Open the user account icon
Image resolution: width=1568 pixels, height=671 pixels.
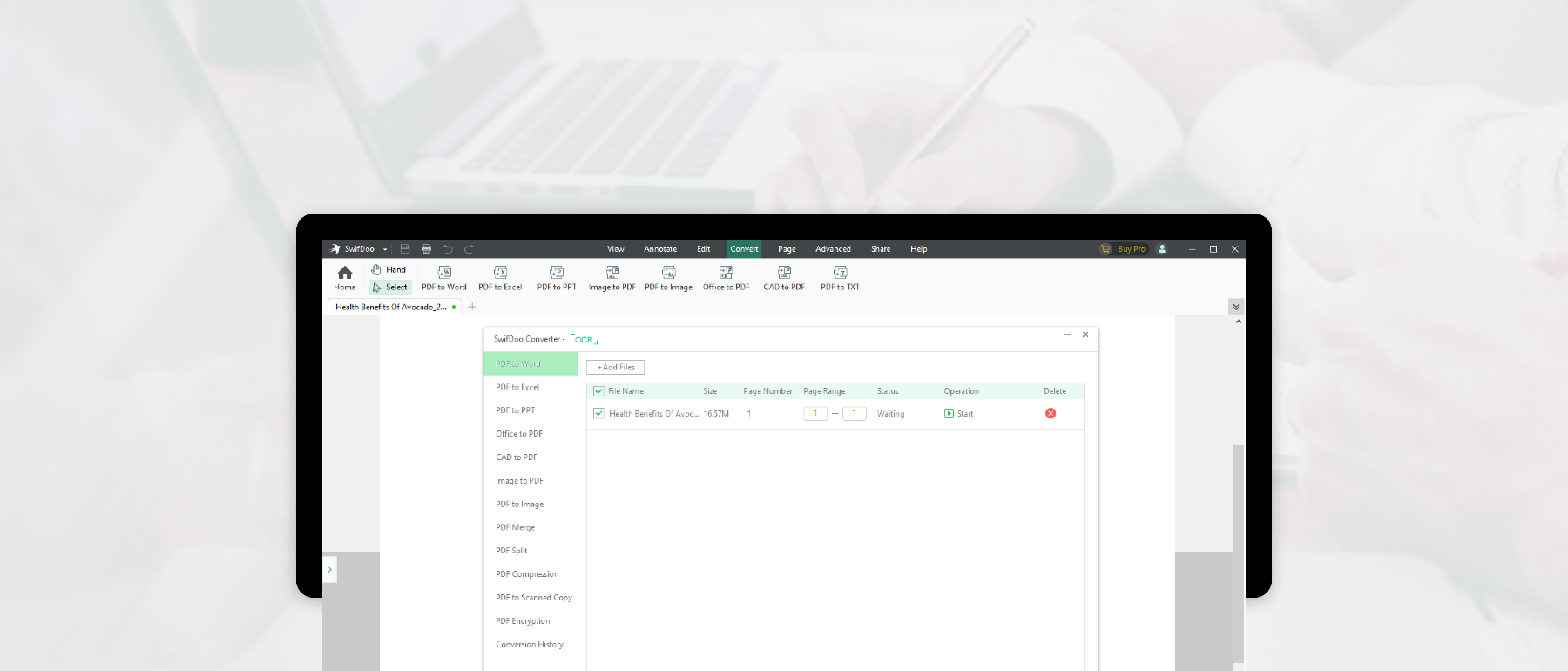pos(1162,249)
